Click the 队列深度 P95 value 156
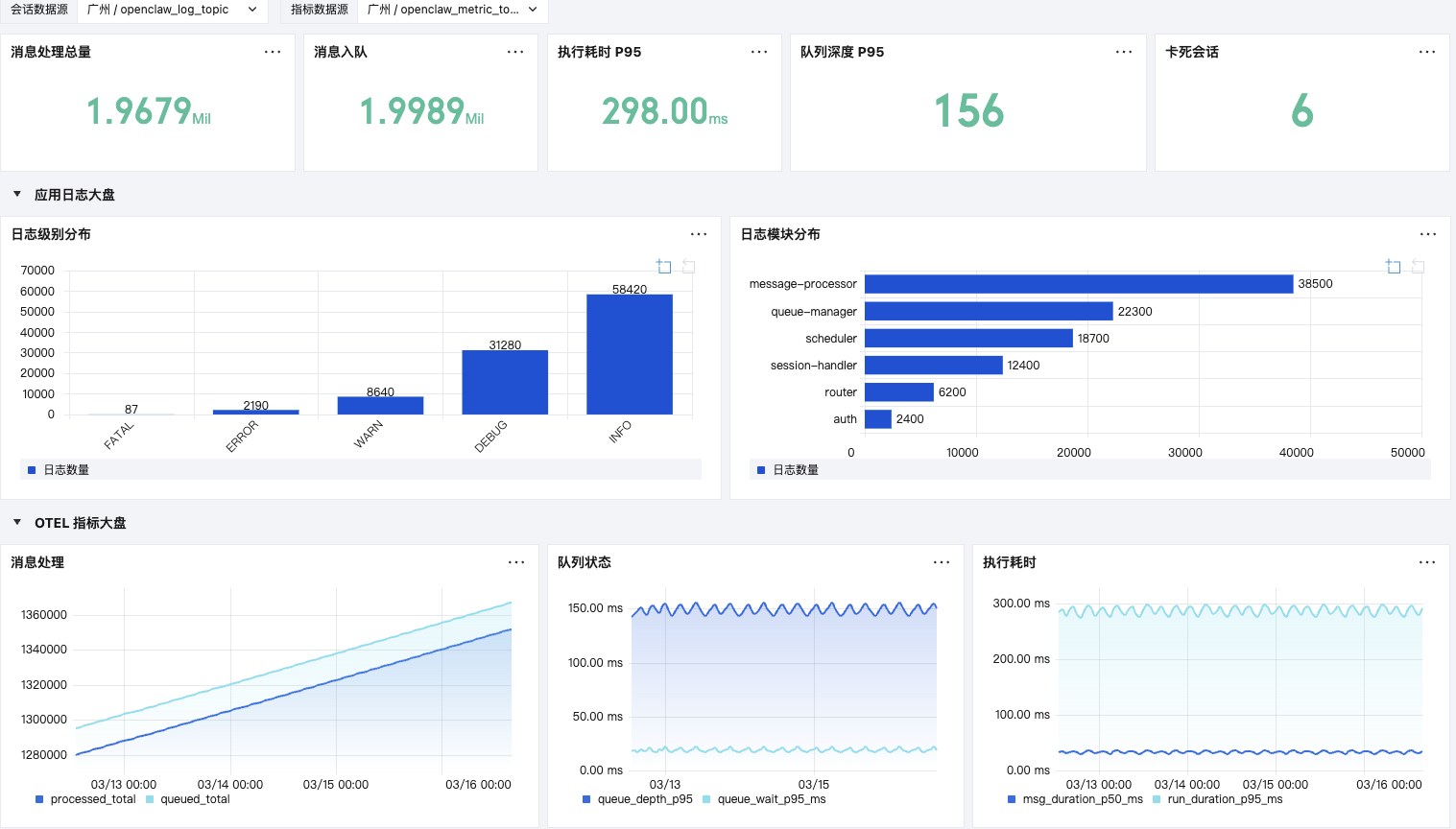This screenshot has width=1456, height=829. (968, 111)
